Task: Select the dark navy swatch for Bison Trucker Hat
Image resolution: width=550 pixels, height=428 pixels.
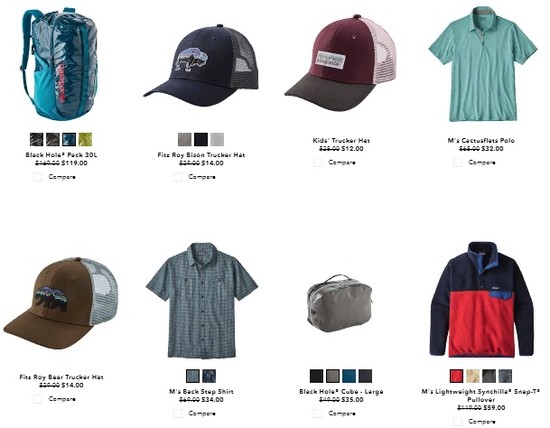Action: tap(201, 139)
